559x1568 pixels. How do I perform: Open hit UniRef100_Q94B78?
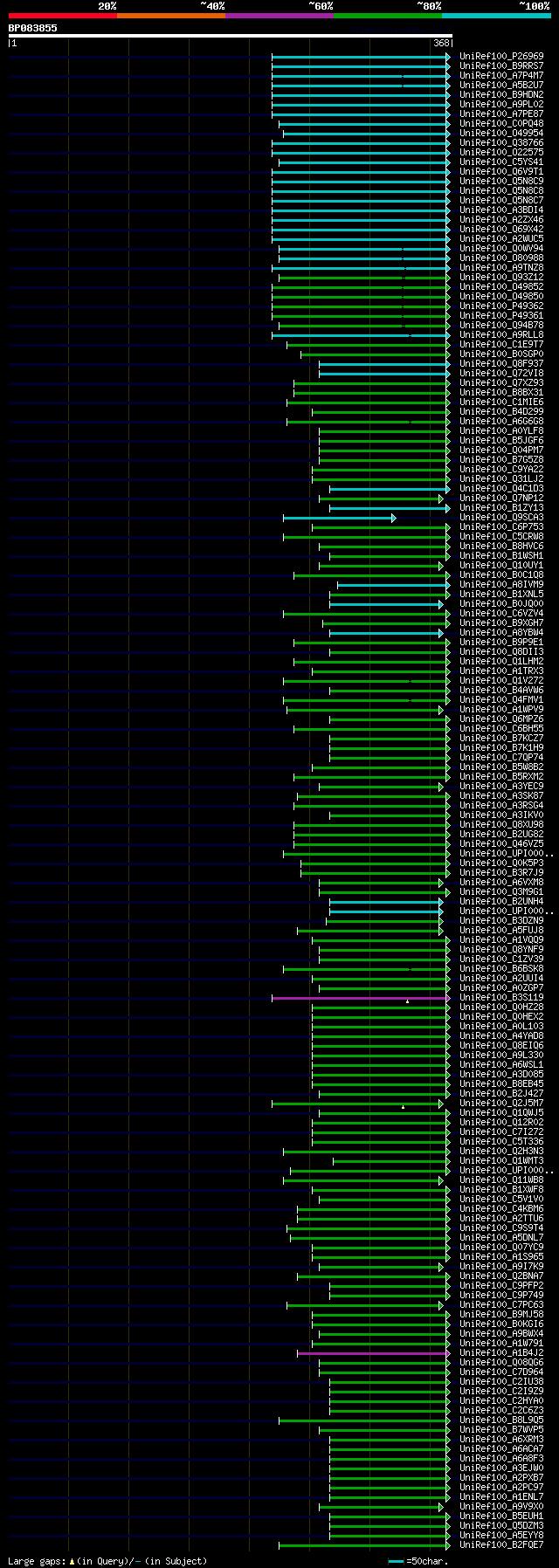tap(501, 326)
